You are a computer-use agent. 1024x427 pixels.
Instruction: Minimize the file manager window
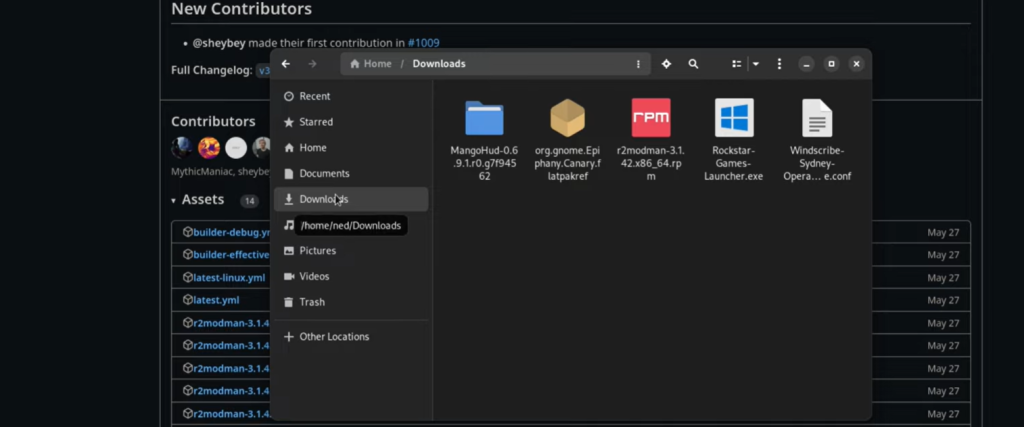[807, 64]
